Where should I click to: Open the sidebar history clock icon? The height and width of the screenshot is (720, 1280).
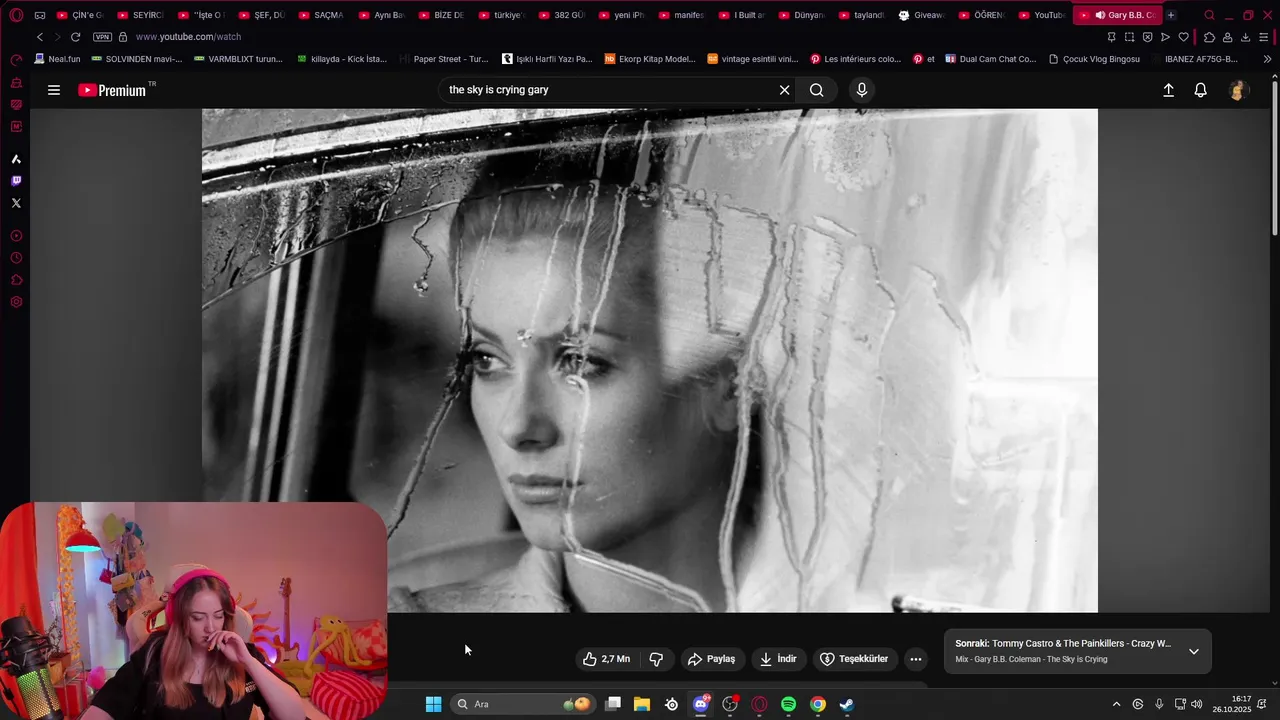pos(16,258)
